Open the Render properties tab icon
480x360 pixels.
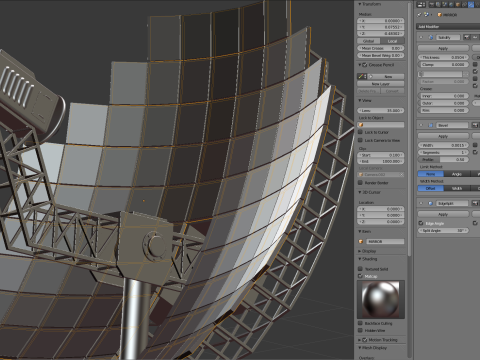432,5
